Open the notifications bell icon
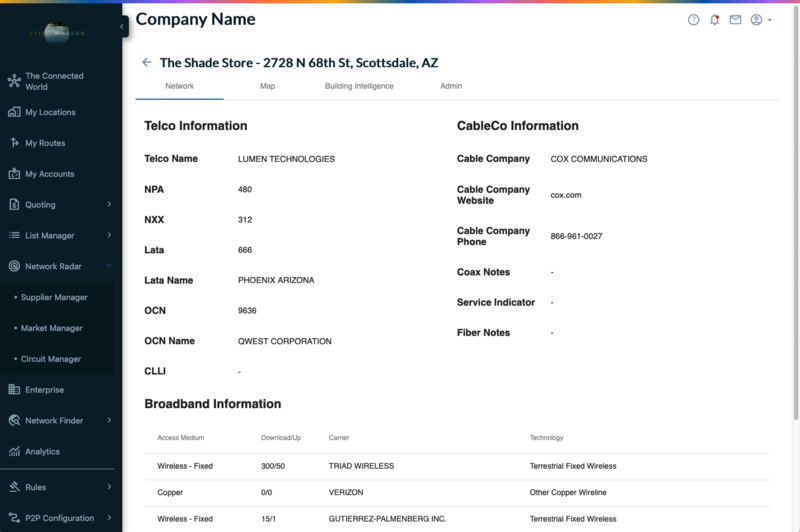Image resolution: width=800 pixels, height=532 pixels. [x=714, y=20]
